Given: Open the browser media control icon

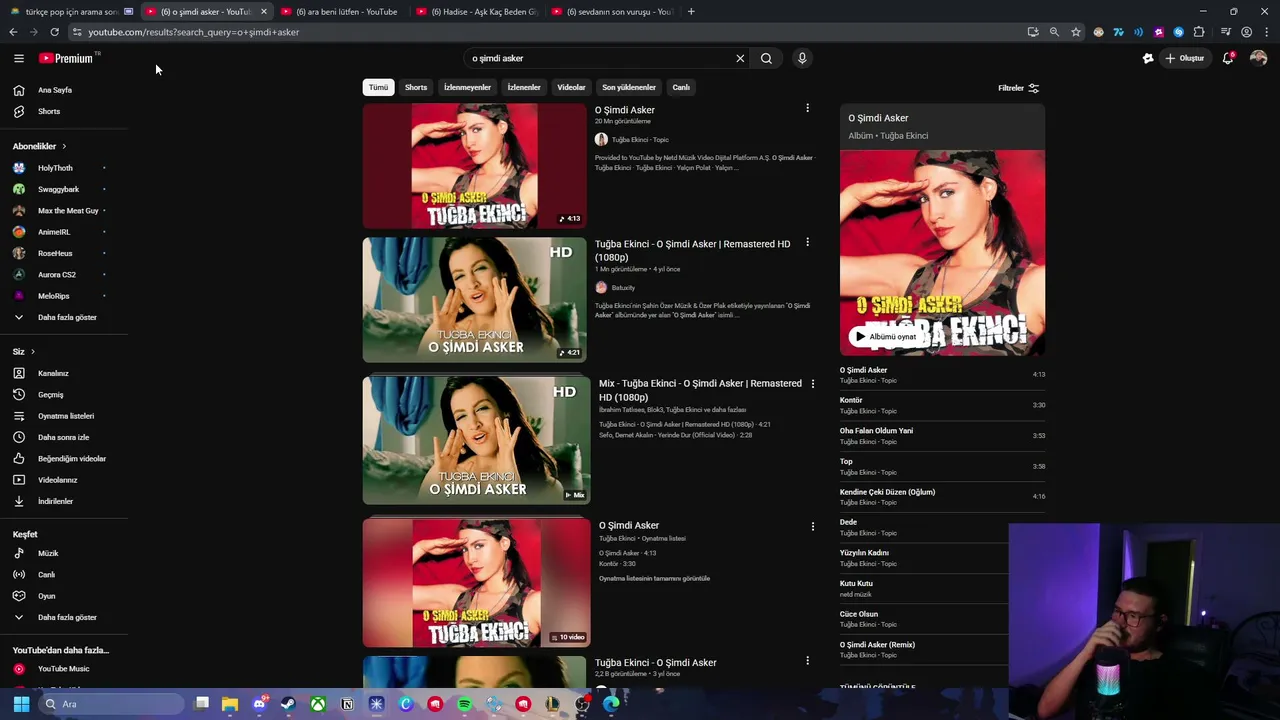Looking at the screenshot, I should point(1226,32).
